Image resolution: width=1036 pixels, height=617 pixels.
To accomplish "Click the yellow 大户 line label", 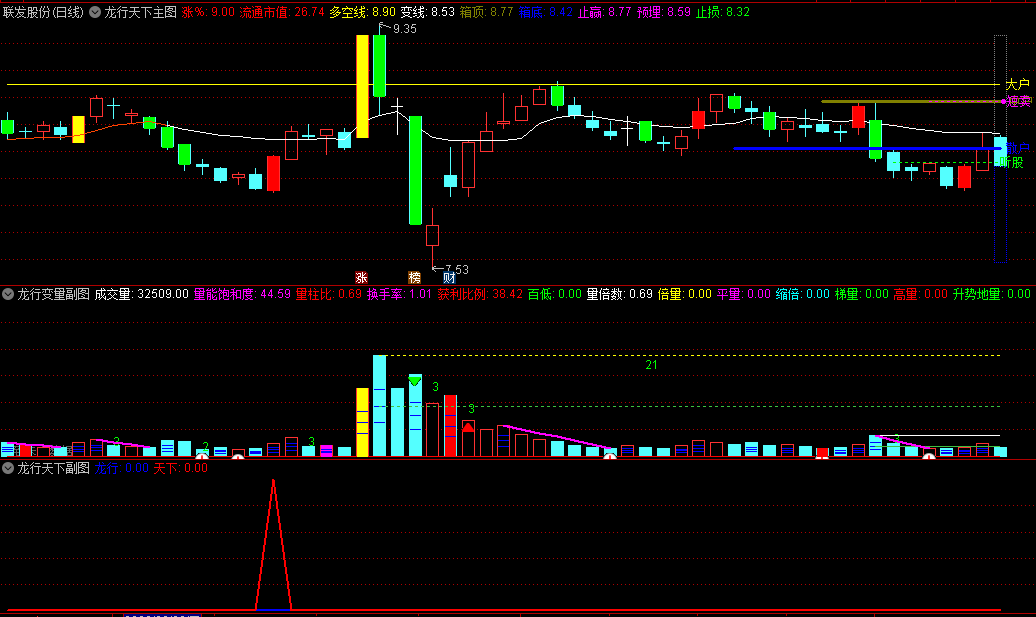I will (x=1018, y=85).
